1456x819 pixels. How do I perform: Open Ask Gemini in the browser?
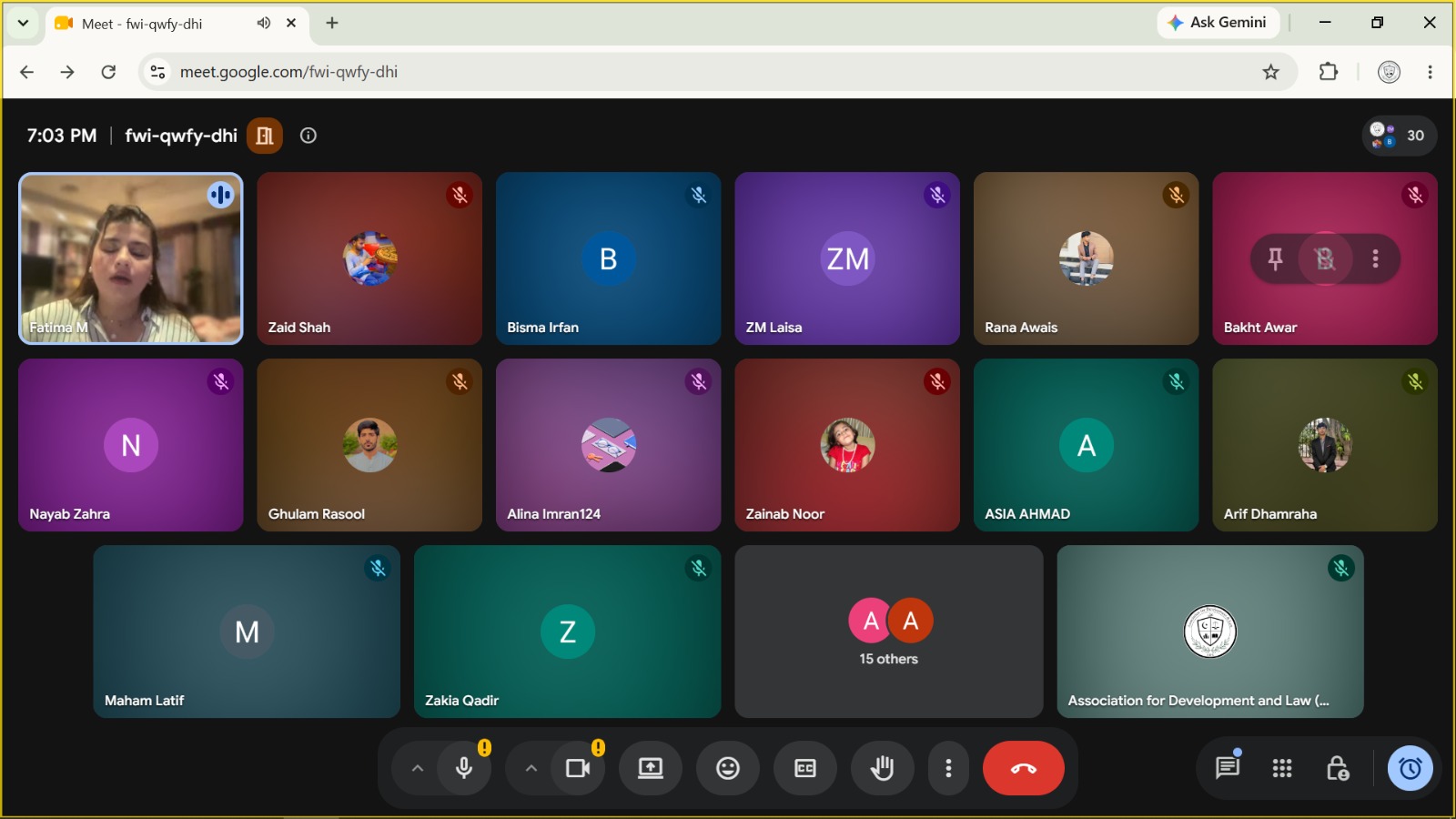click(1218, 23)
